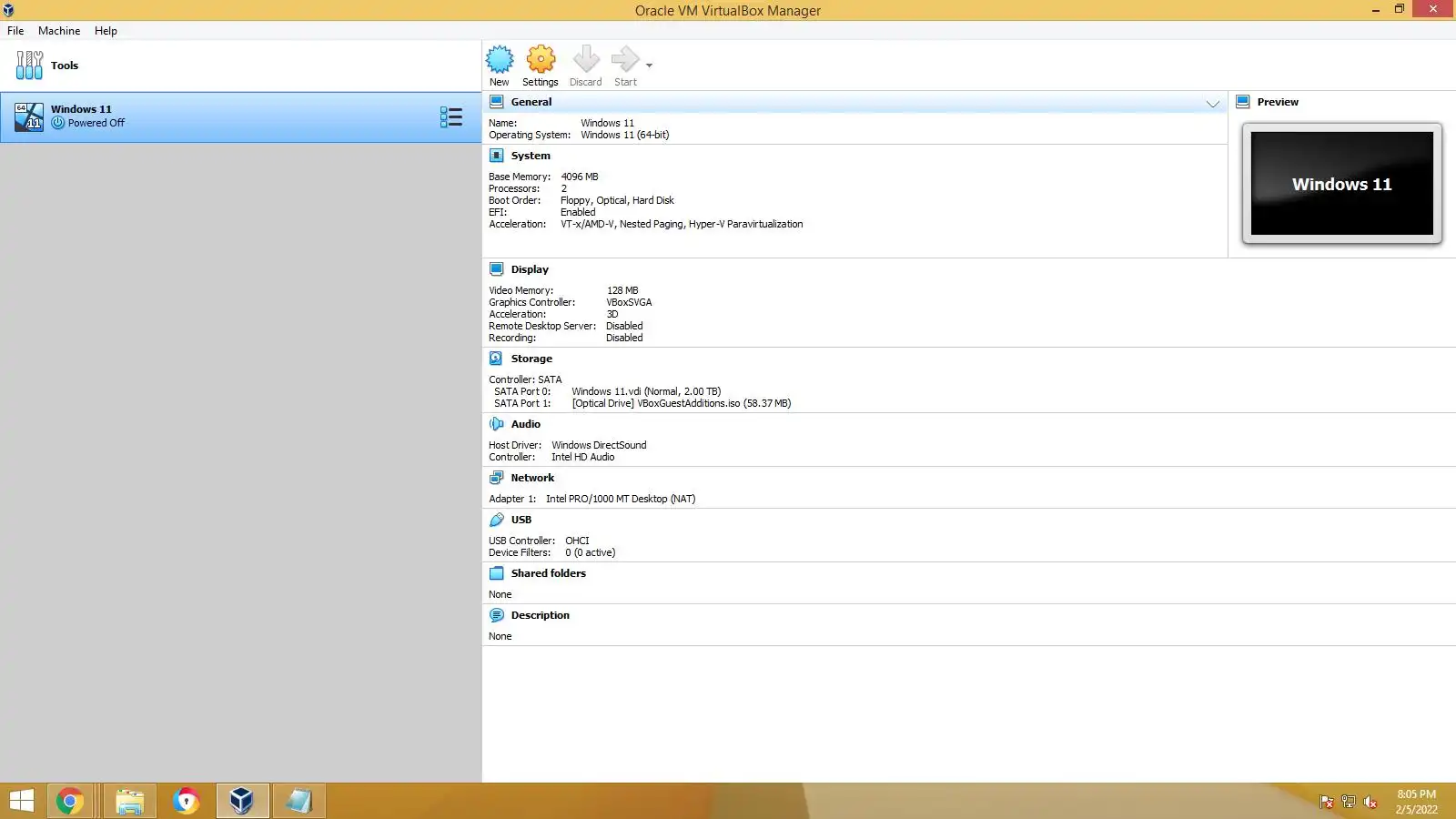Open the Network settings heading link
Image resolution: width=1456 pixels, height=819 pixels.
pos(532,478)
